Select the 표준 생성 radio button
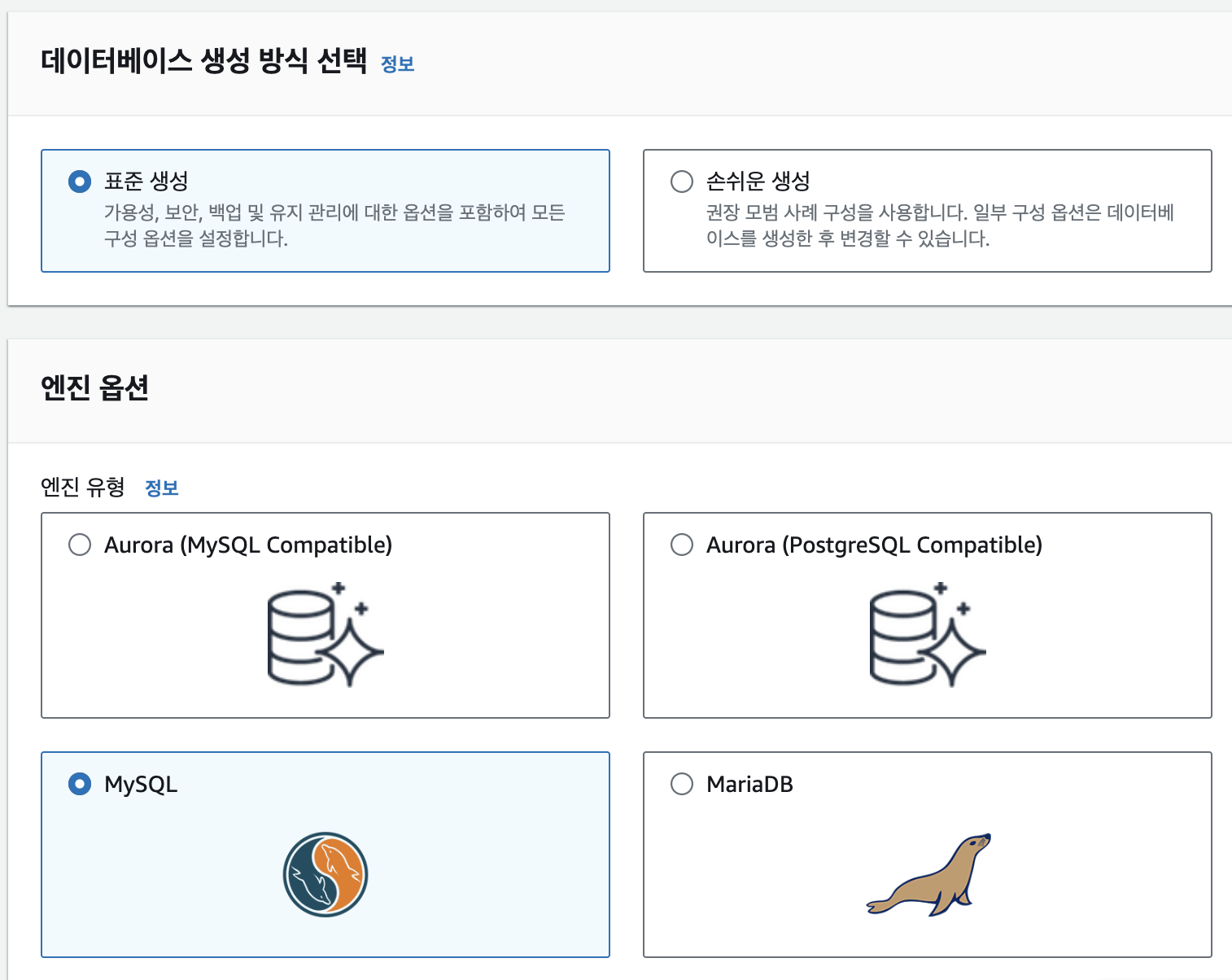This screenshot has width=1232, height=980. coord(80,181)
